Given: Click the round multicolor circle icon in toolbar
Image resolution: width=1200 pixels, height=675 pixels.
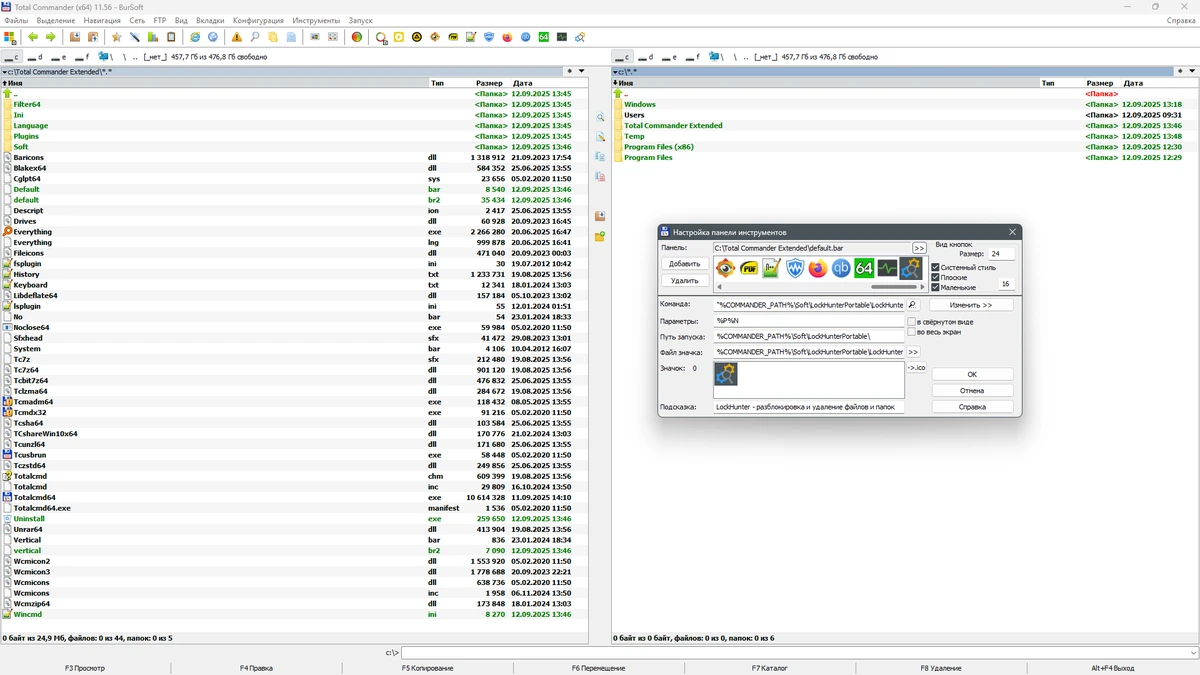Looking at the screenshot, I should click(356, 37).
